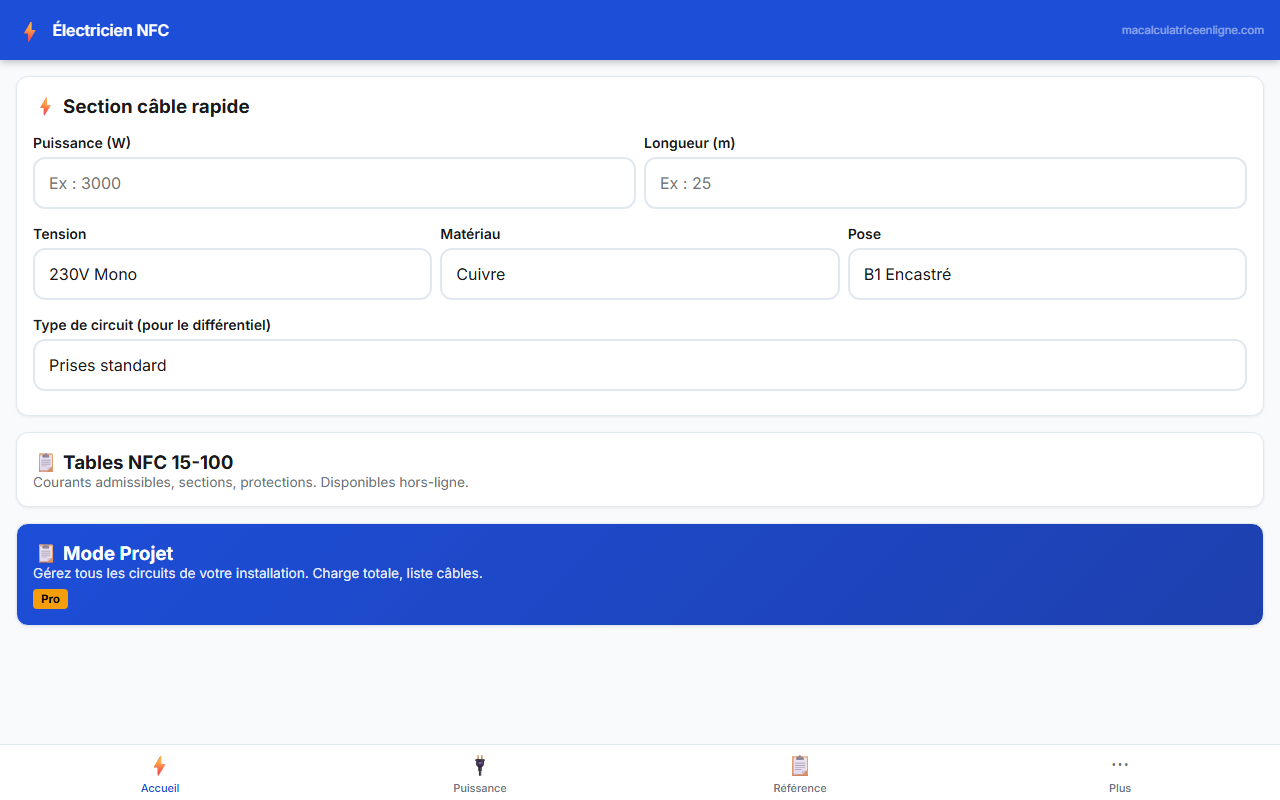Open the Matériau dropdown showing Cuivre
The width and height of the screenshot is (1280, 800).
640,274
